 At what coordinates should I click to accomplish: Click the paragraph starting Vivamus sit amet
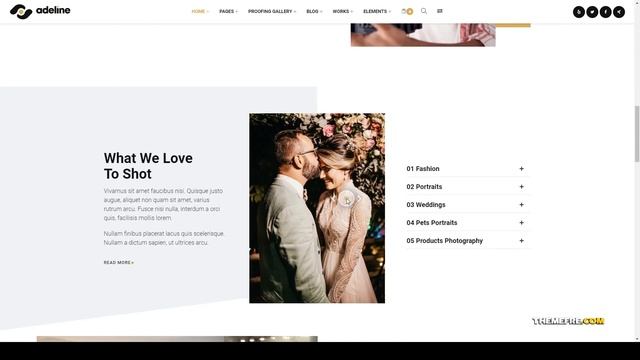(163, 204)
